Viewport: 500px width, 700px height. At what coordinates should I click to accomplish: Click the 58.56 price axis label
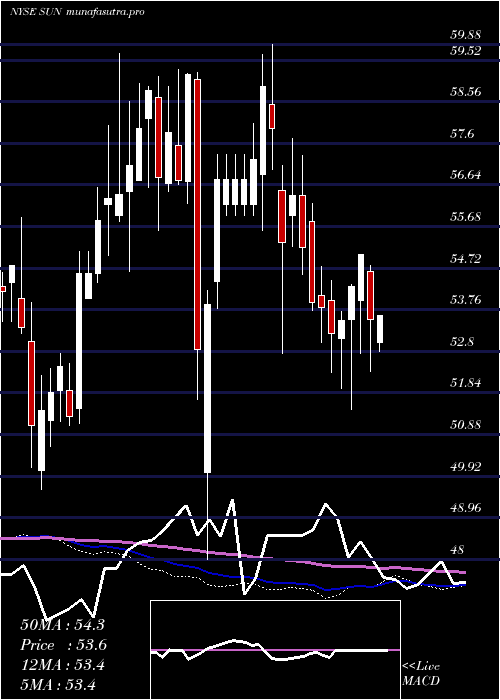pos(466,92)
